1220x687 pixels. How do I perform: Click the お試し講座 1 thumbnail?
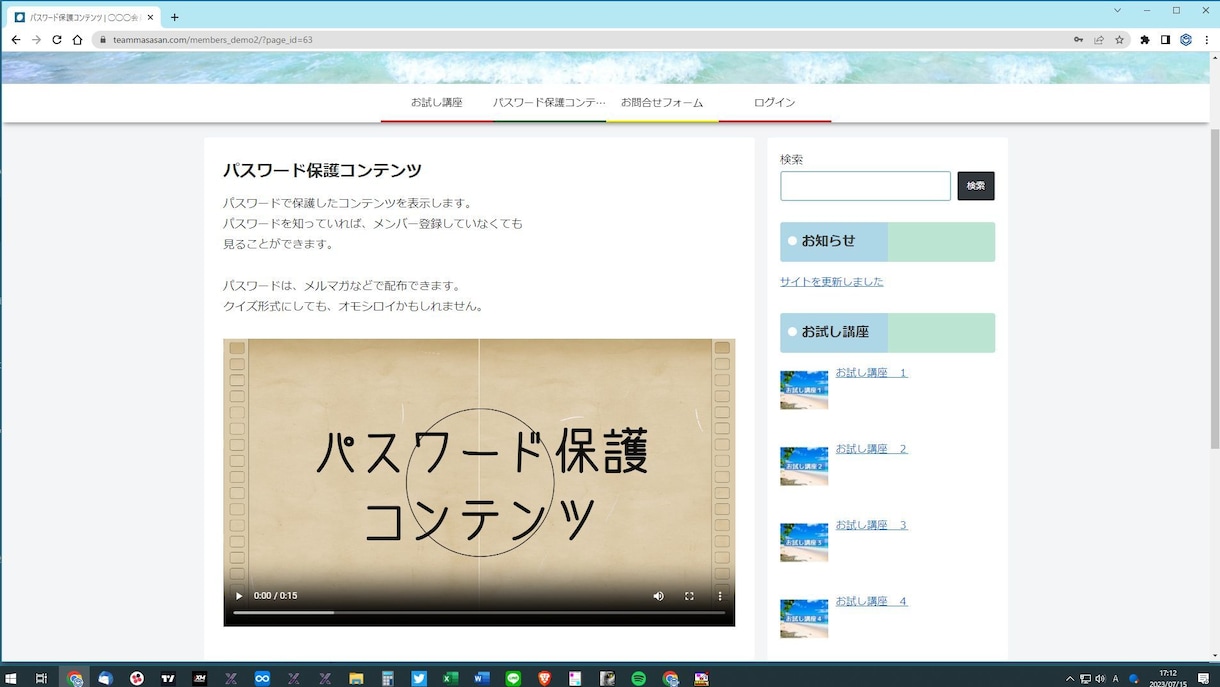point(804,390)
